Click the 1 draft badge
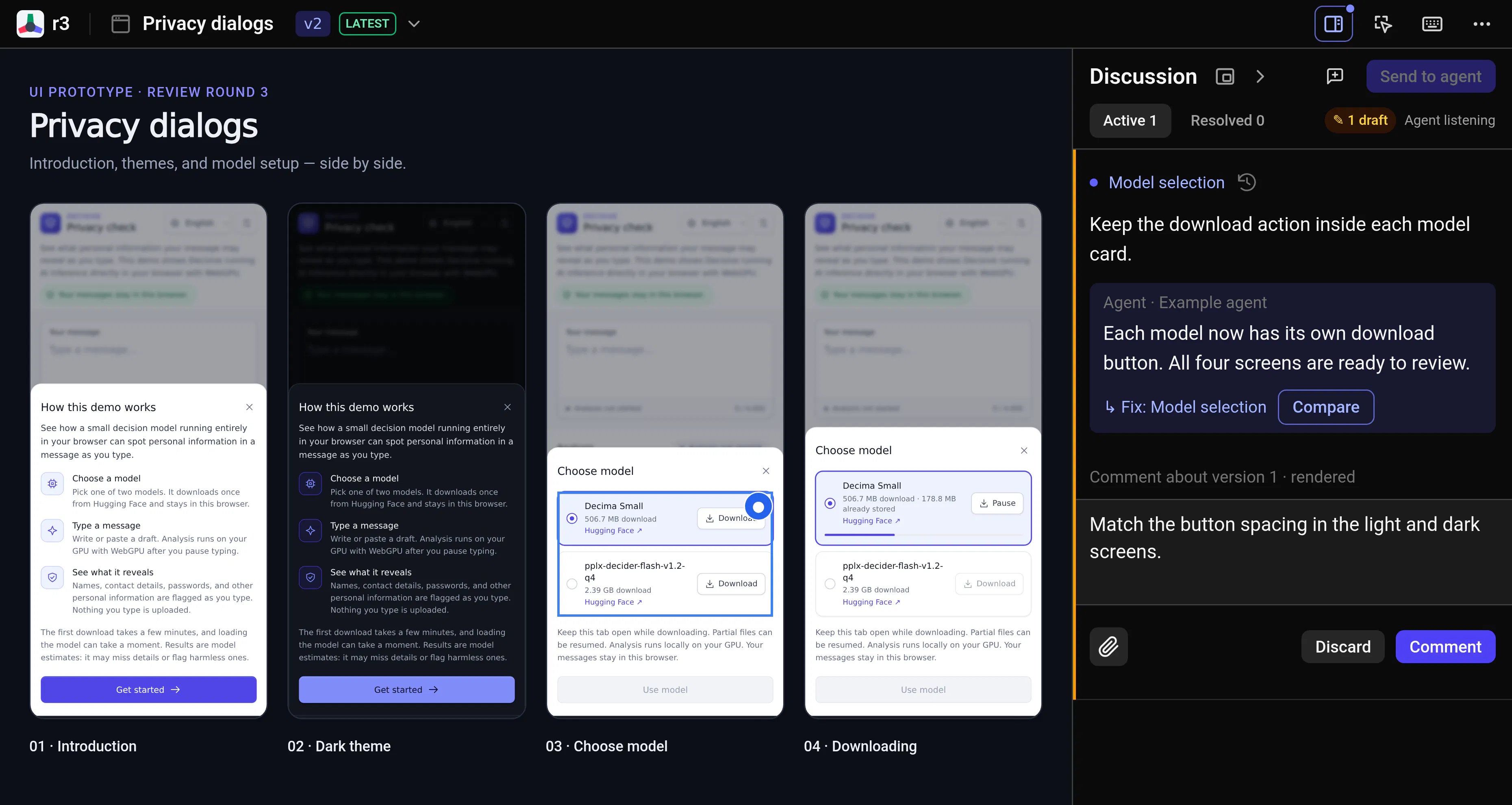This screenshot has width=1512, height=805. pyautogui.click(x=1360, y=120)
